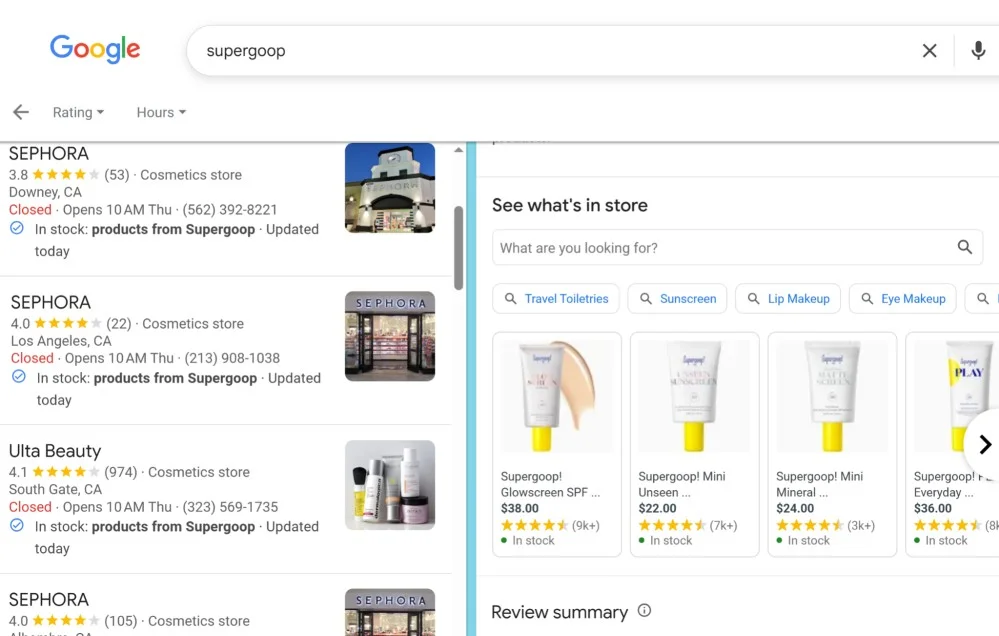Open the Ulta Beauty listing
999x636 pixels.
pyautogui.click(x=55, y=451)
